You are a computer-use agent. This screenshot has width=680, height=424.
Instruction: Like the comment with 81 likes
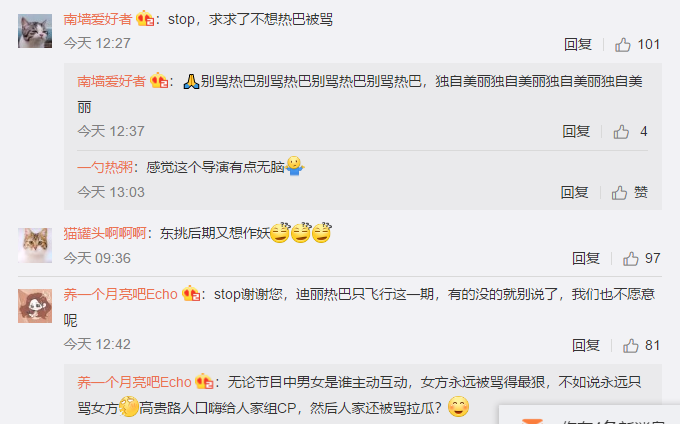pyautogui.click(x=631, y=346)
